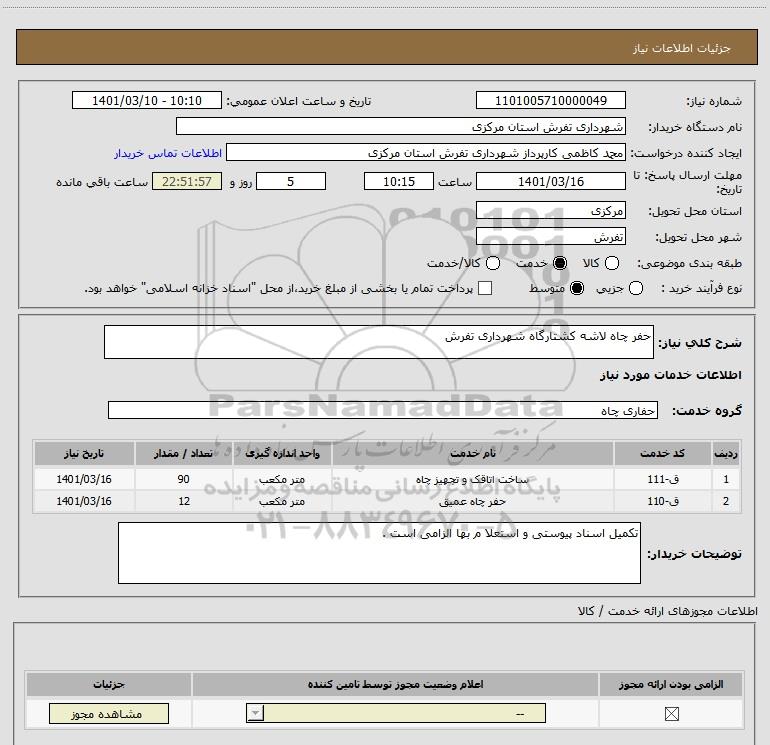Click the buyer notes text area
The width and height of the screenshot is (770, 745).
[379, 553]
